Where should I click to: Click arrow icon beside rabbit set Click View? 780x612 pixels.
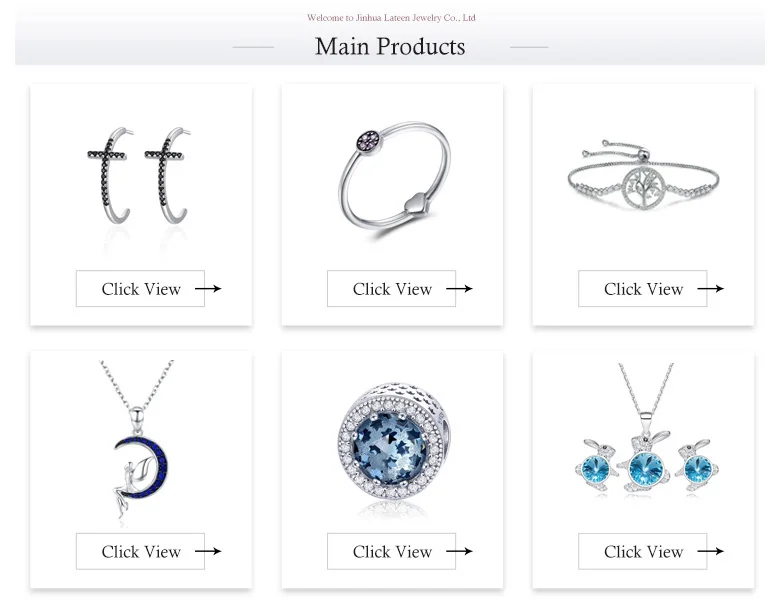(x=710, y=551)
